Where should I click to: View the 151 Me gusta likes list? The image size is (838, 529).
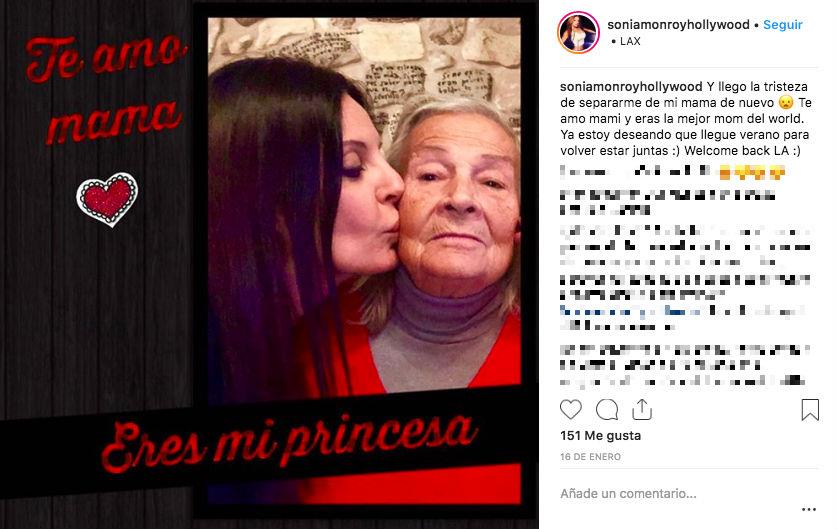[600, 435]
